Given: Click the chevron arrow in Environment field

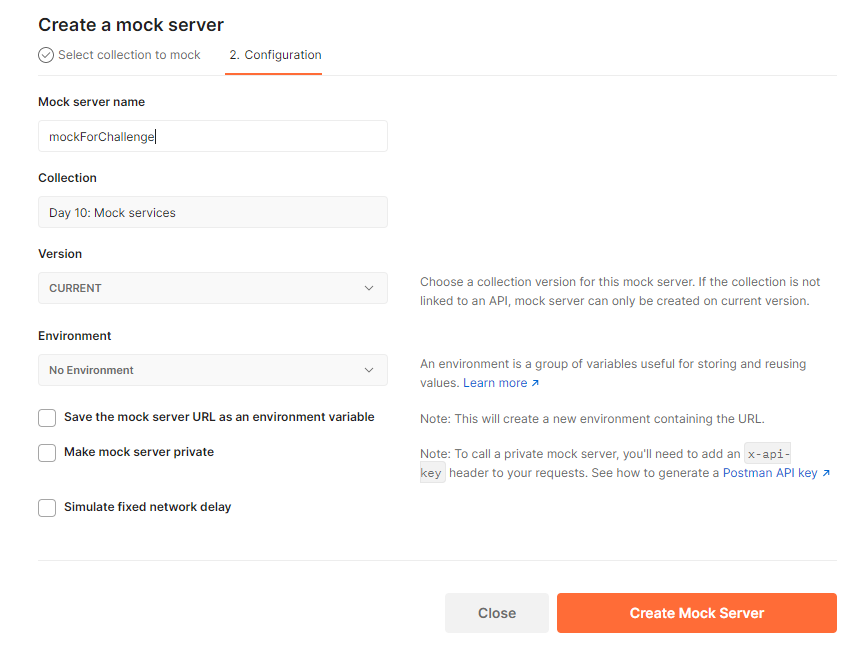Looking at the screenshot, I should 369,370.
